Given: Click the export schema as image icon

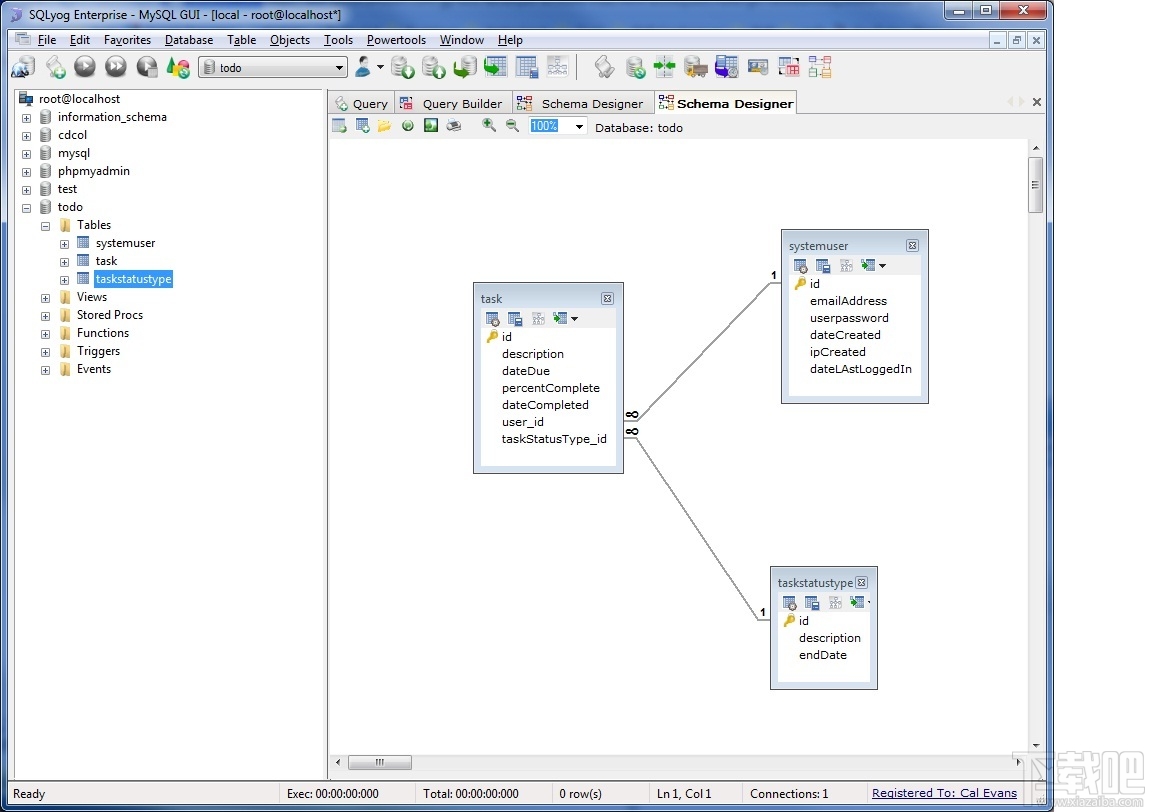Looking at the screenshot, I should (x=430, y=125).
